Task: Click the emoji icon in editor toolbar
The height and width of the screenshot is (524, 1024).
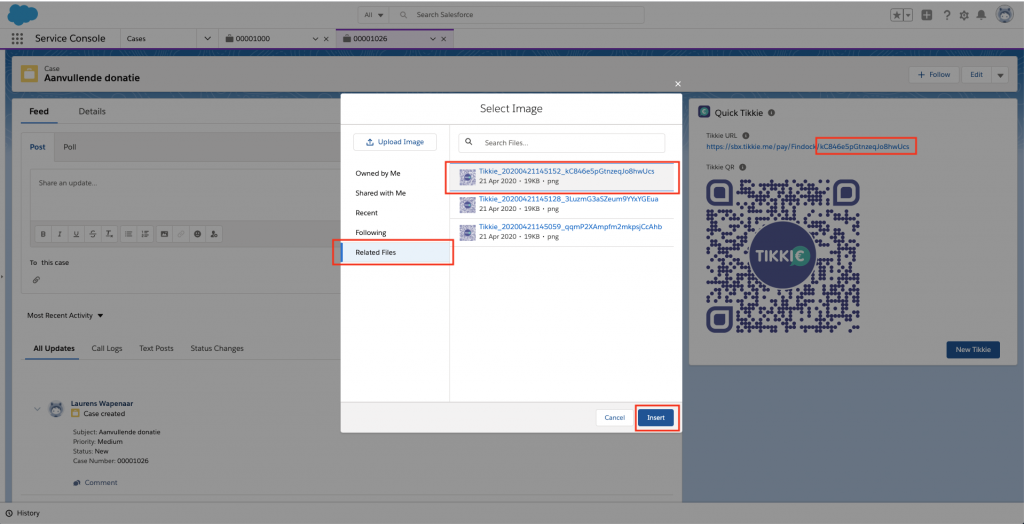Action: pyautogui.click(x=197, y=234)
